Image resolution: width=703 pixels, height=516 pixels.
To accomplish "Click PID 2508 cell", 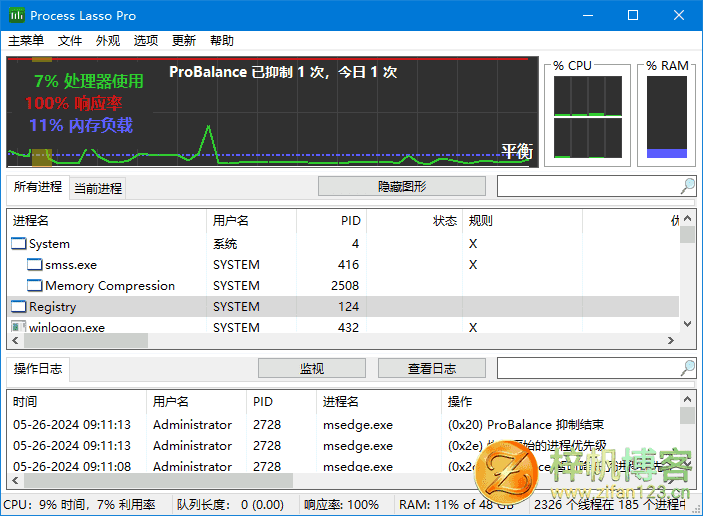I will [345, 286].
